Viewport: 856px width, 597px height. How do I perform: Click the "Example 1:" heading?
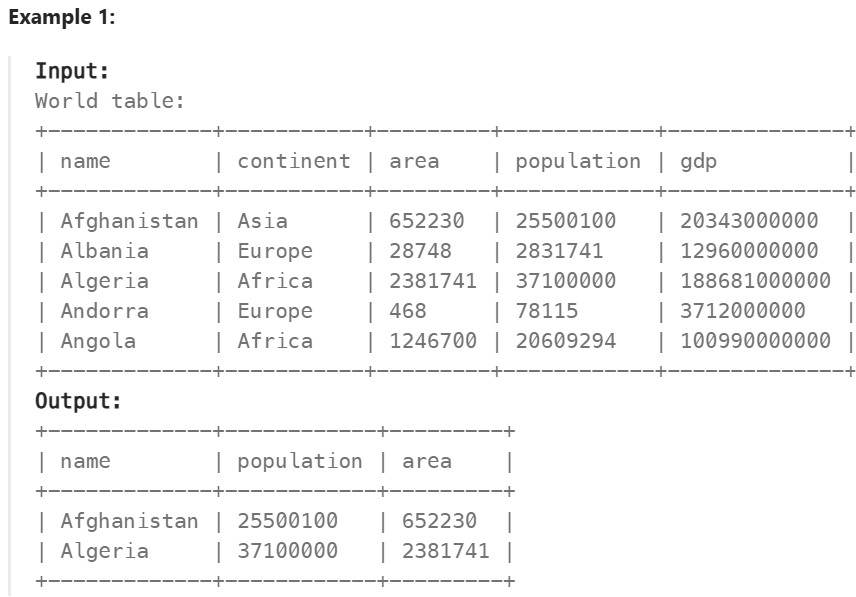click(62, 19)
